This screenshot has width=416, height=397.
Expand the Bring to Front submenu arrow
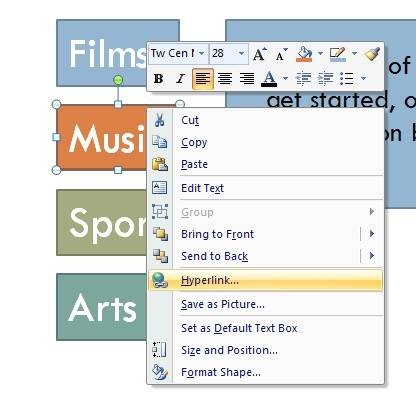coord(372,234)
